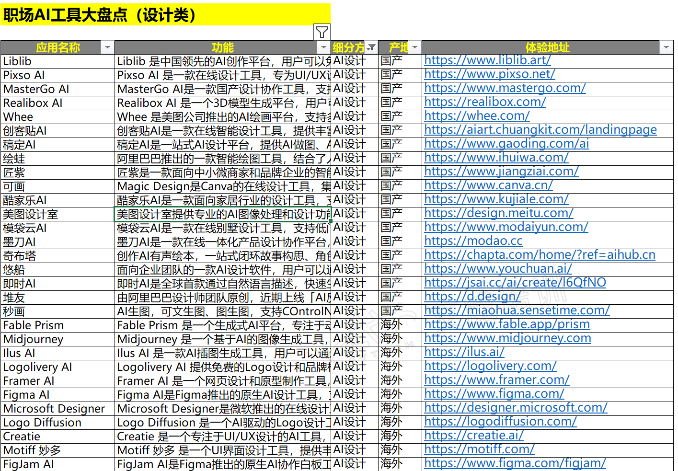Open the ihuiwa.com link
The height and width of the screenshot is (471, 678).
(x=496, y=157)
